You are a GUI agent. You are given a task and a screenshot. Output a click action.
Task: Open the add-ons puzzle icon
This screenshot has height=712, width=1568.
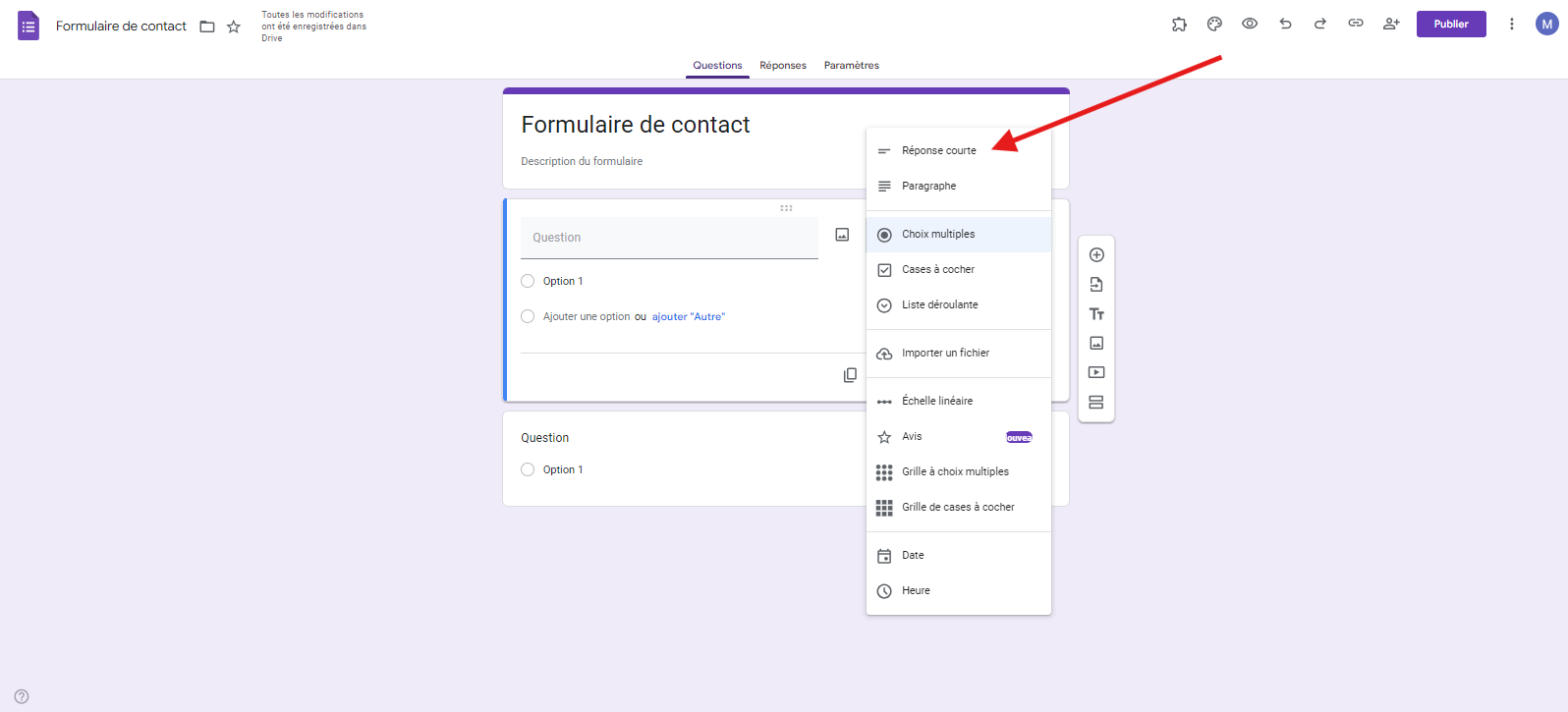[1179, 25]
